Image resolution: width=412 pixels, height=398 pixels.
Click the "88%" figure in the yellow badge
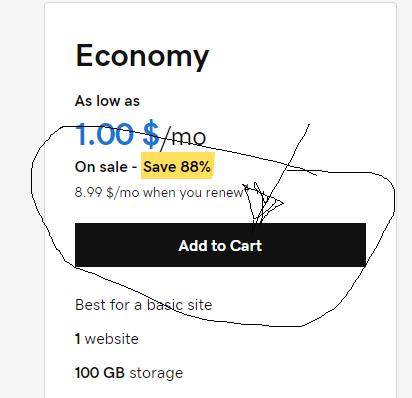(196, 166)
